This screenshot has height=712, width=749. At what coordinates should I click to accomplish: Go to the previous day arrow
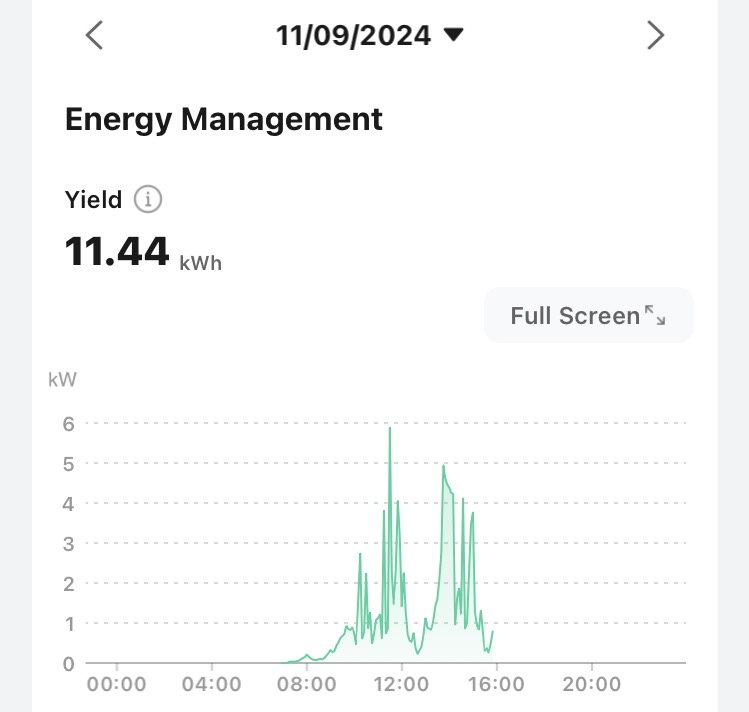[94, 36]
